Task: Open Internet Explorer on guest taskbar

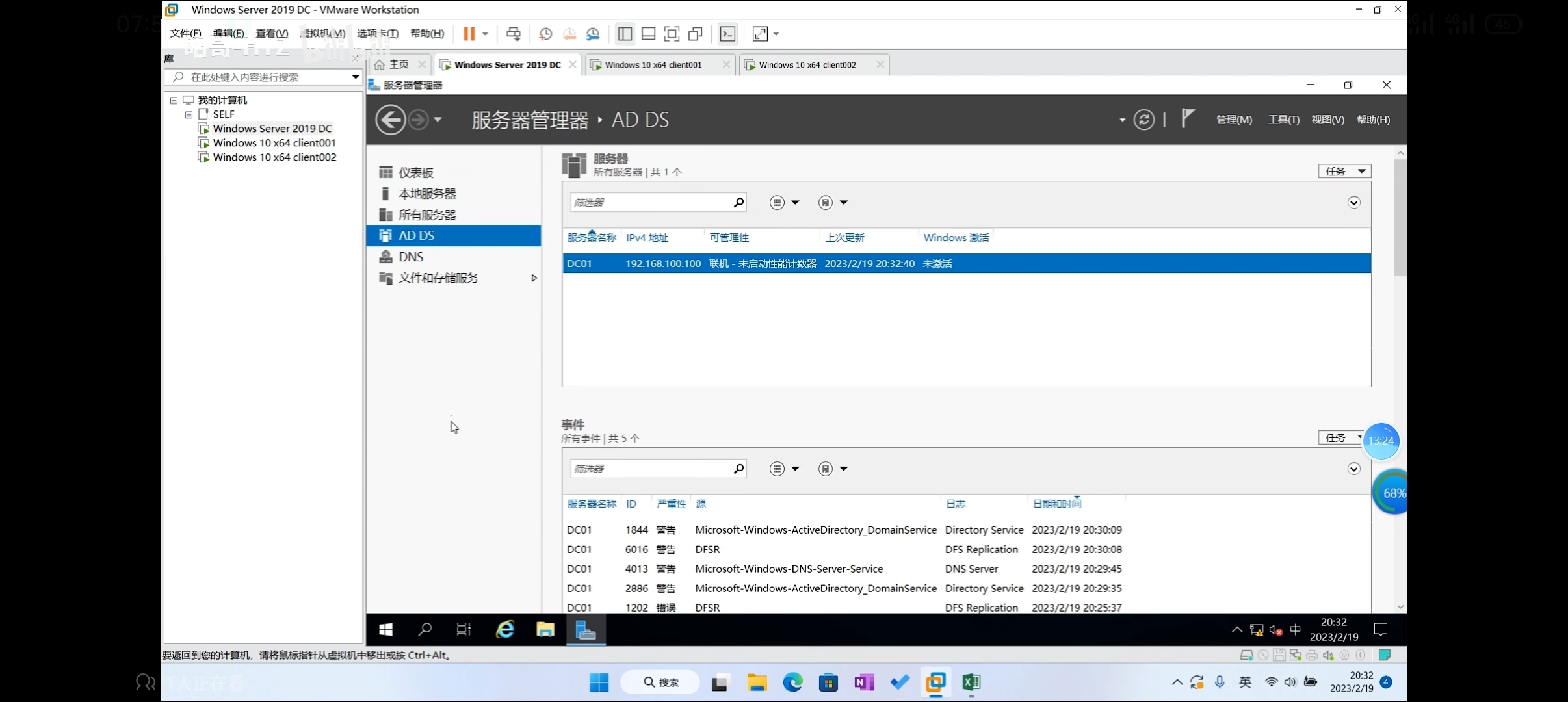Action: [505, 629]
